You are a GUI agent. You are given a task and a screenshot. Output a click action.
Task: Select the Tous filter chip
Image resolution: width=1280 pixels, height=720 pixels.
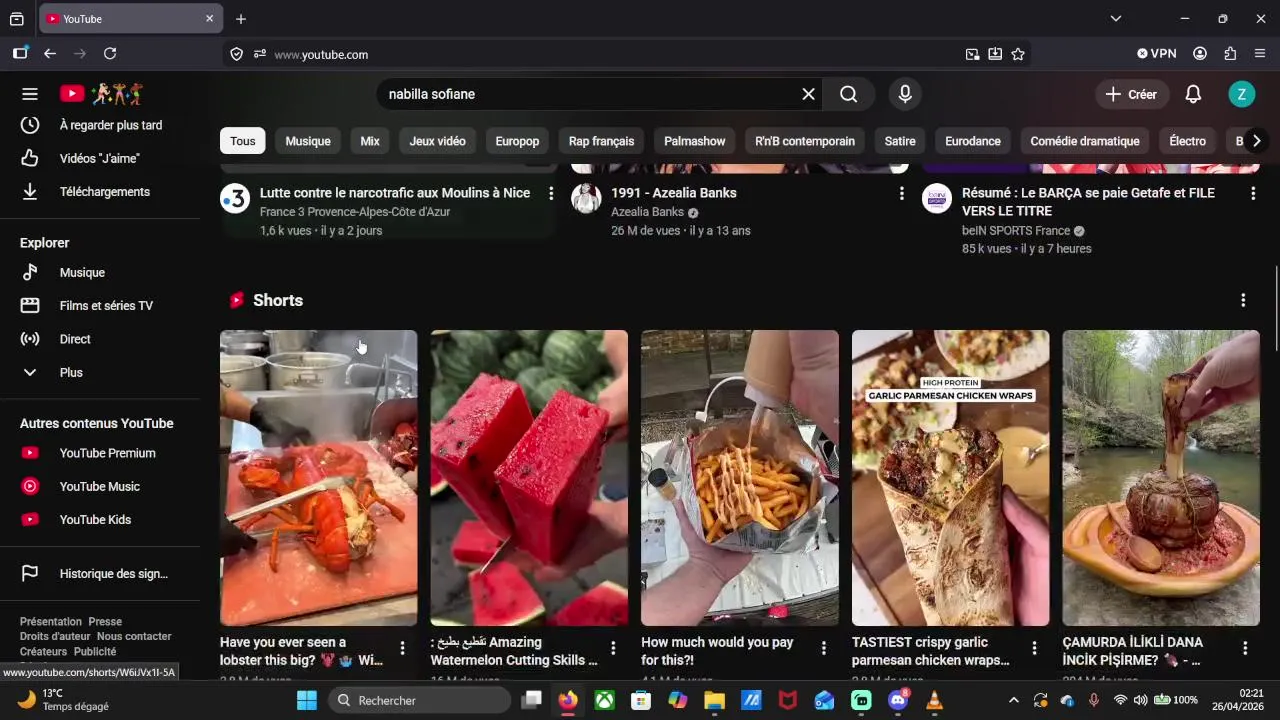(x=243, y=141)
